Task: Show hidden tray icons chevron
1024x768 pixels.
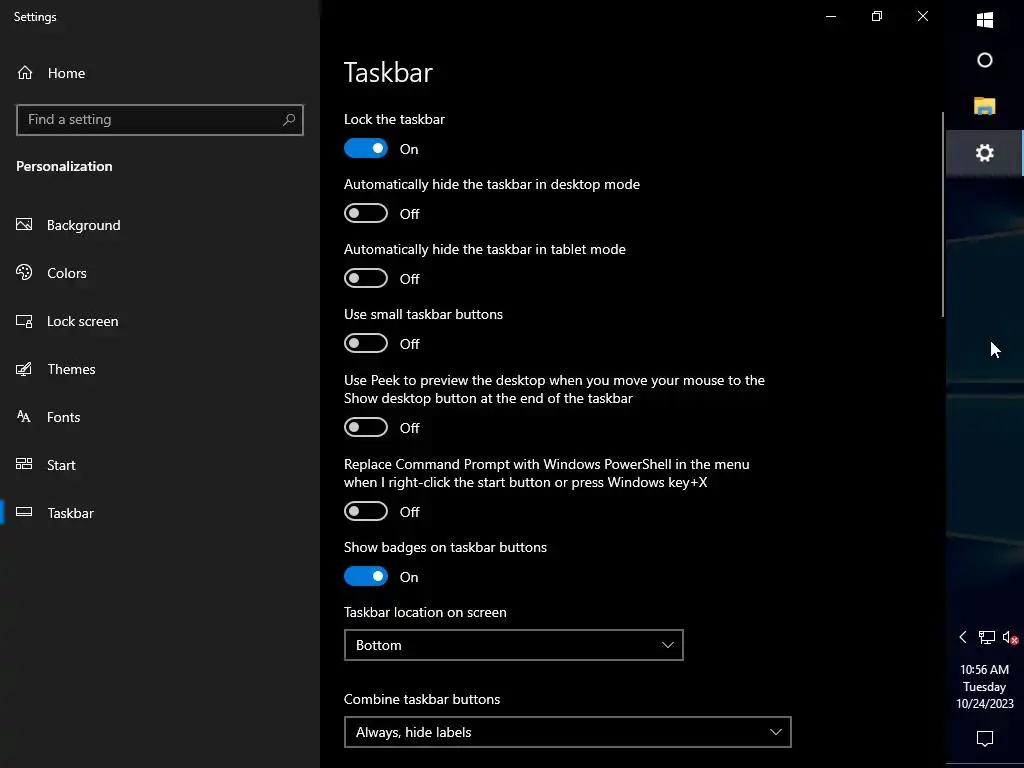Action: click(x=963, y=637)
